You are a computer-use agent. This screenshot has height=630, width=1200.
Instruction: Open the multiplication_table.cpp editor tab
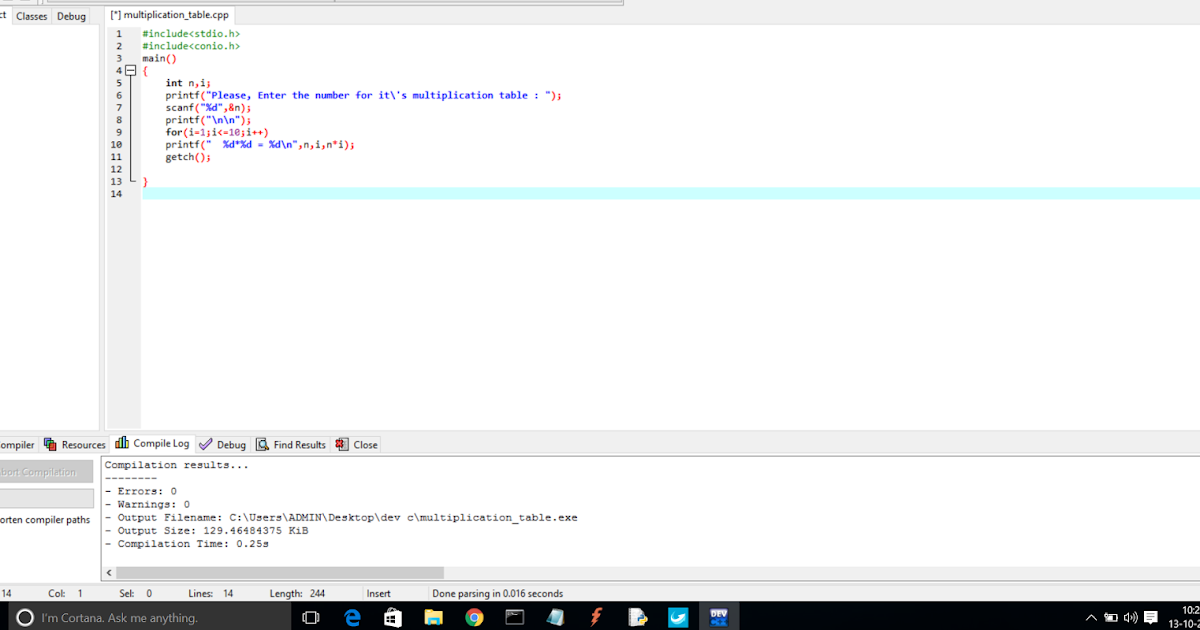[169, 16]
